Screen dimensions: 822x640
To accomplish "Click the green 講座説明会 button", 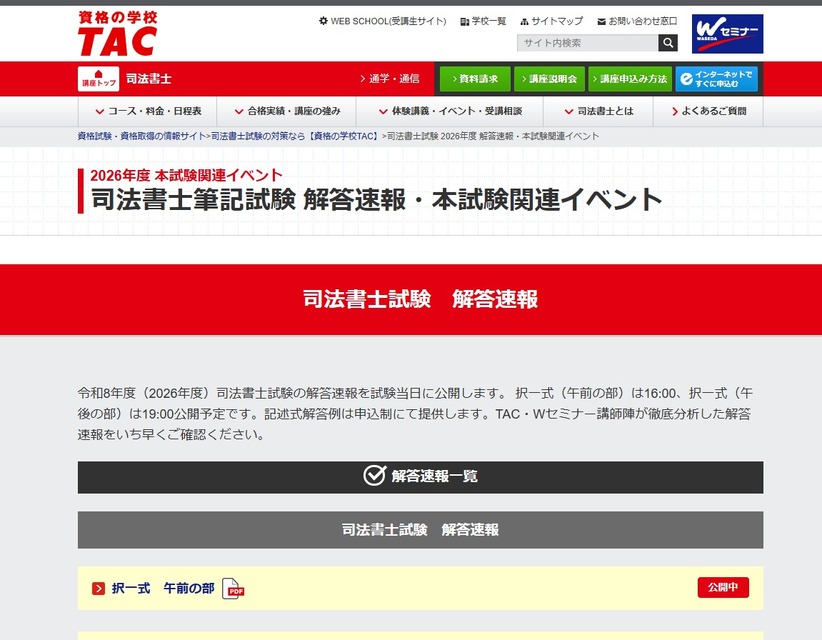I will (x=549, y=79).
